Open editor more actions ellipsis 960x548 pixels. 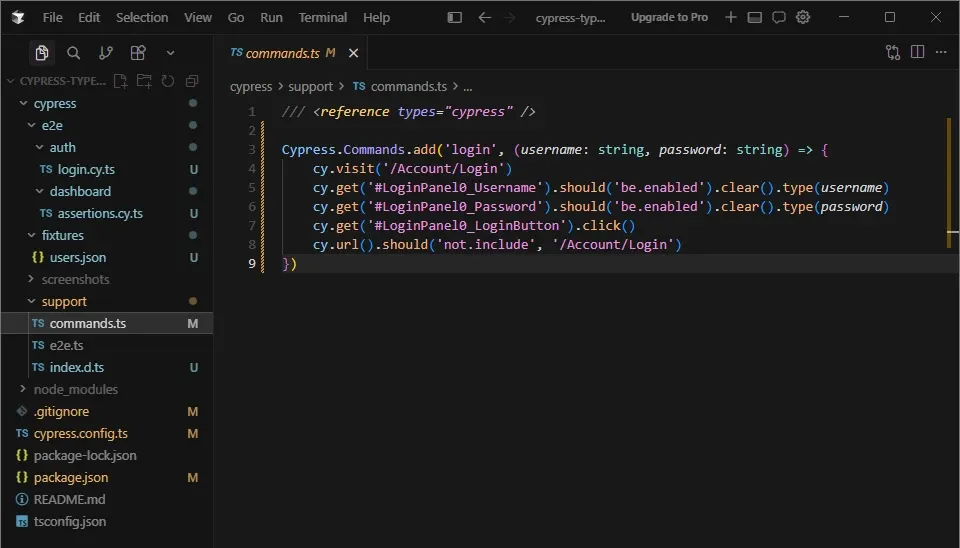tap(941, 52)
